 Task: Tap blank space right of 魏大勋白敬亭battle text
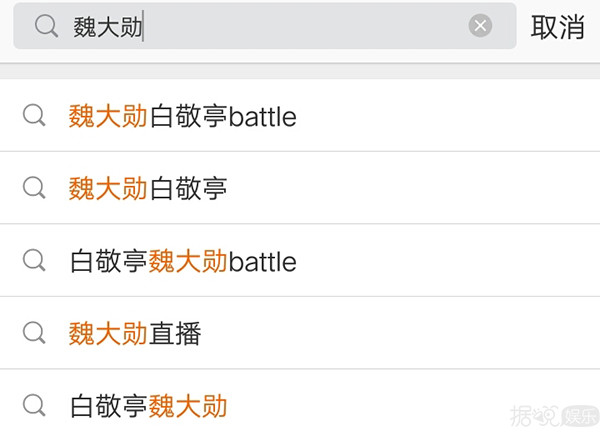tap(448, 116)
